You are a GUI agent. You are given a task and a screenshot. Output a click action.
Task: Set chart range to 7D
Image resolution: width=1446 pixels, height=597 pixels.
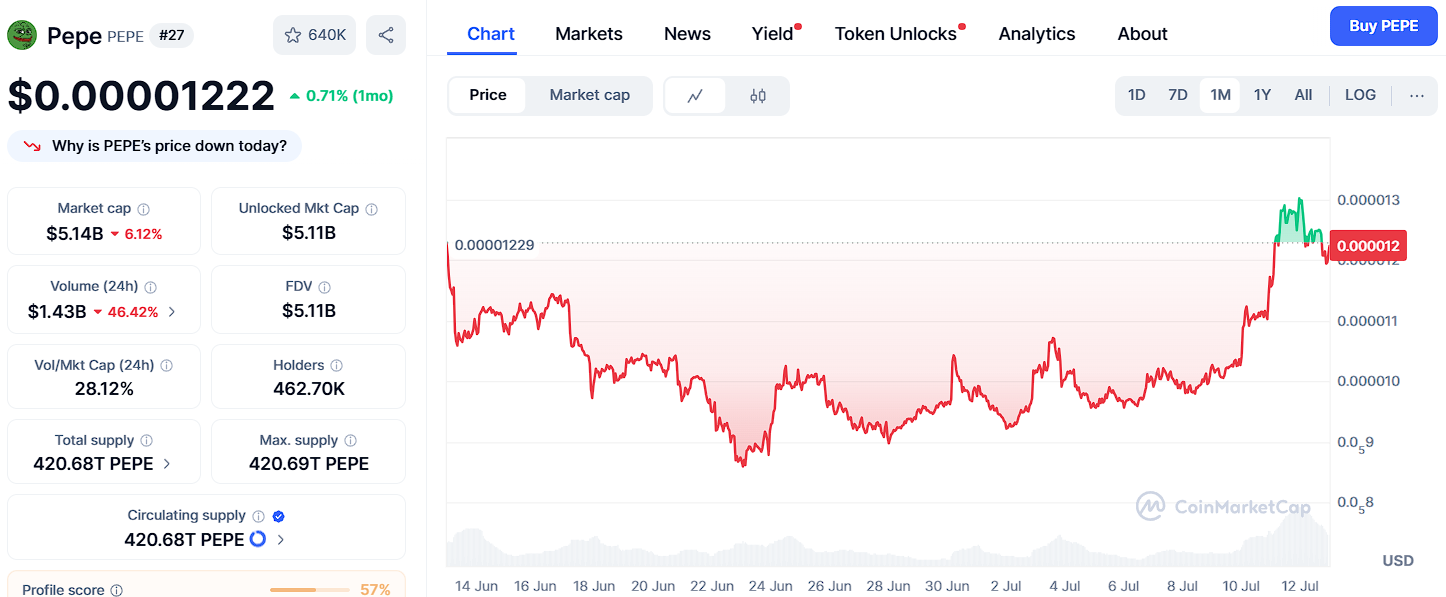click(1178, 95)
